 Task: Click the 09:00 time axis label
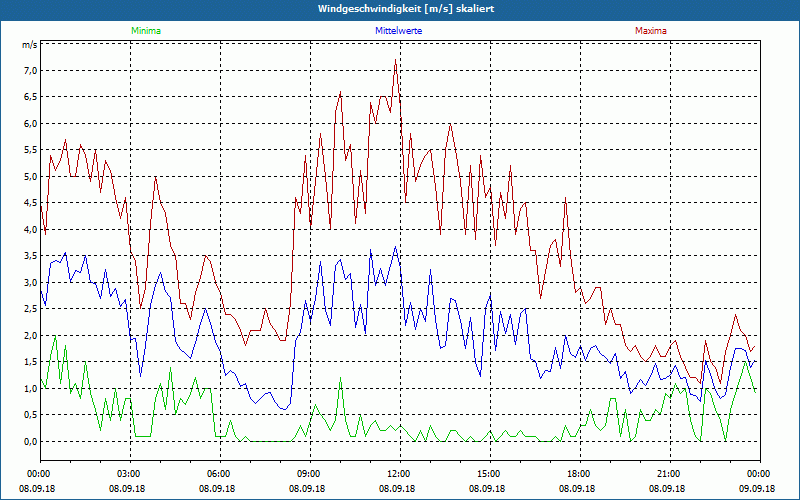coord(310,474)
